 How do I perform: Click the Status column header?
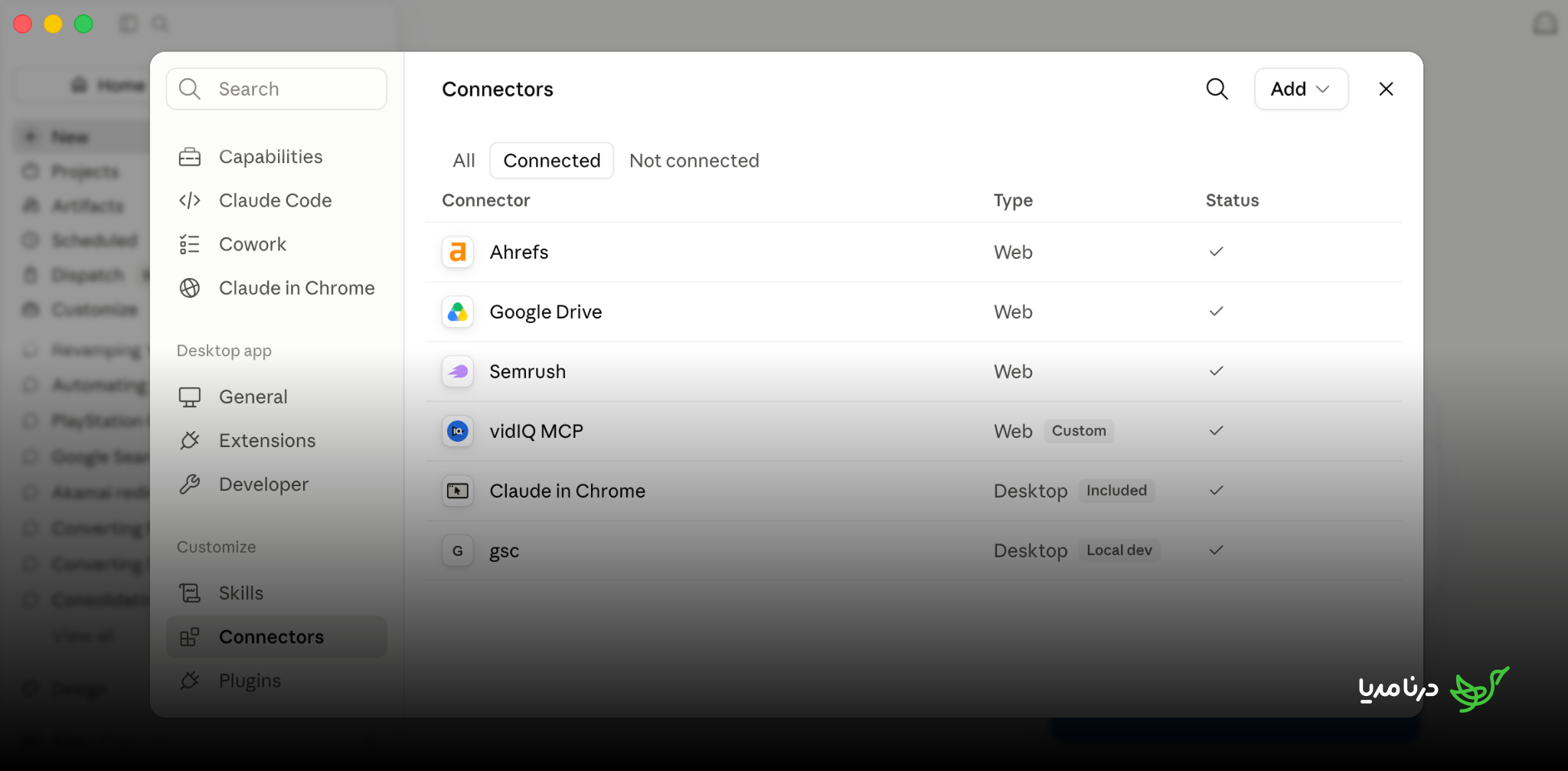point(1232,201)
